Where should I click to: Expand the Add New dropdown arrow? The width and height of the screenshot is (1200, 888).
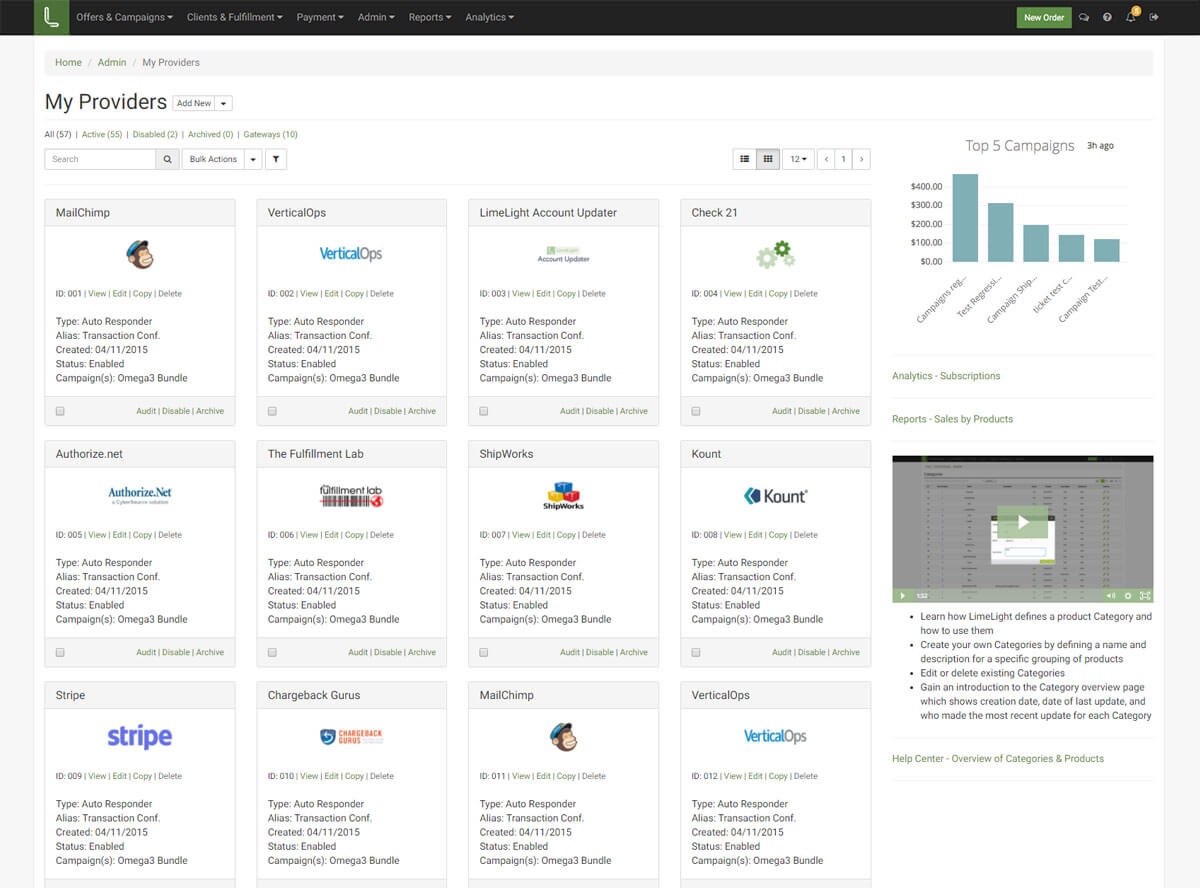224,103
